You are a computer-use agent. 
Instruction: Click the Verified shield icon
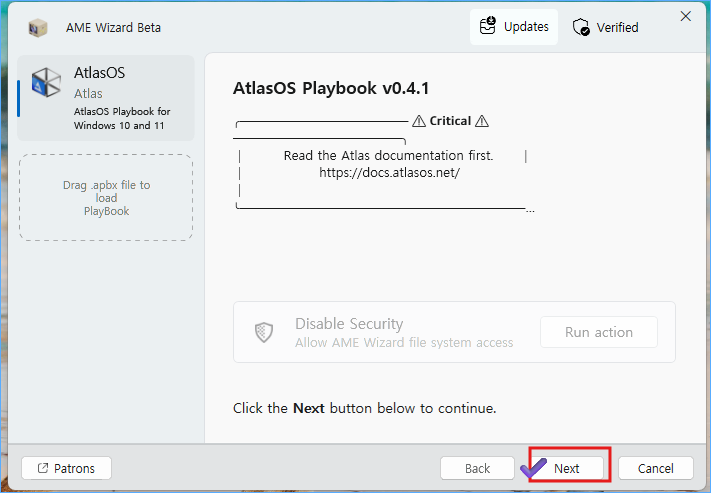point(581,27)
